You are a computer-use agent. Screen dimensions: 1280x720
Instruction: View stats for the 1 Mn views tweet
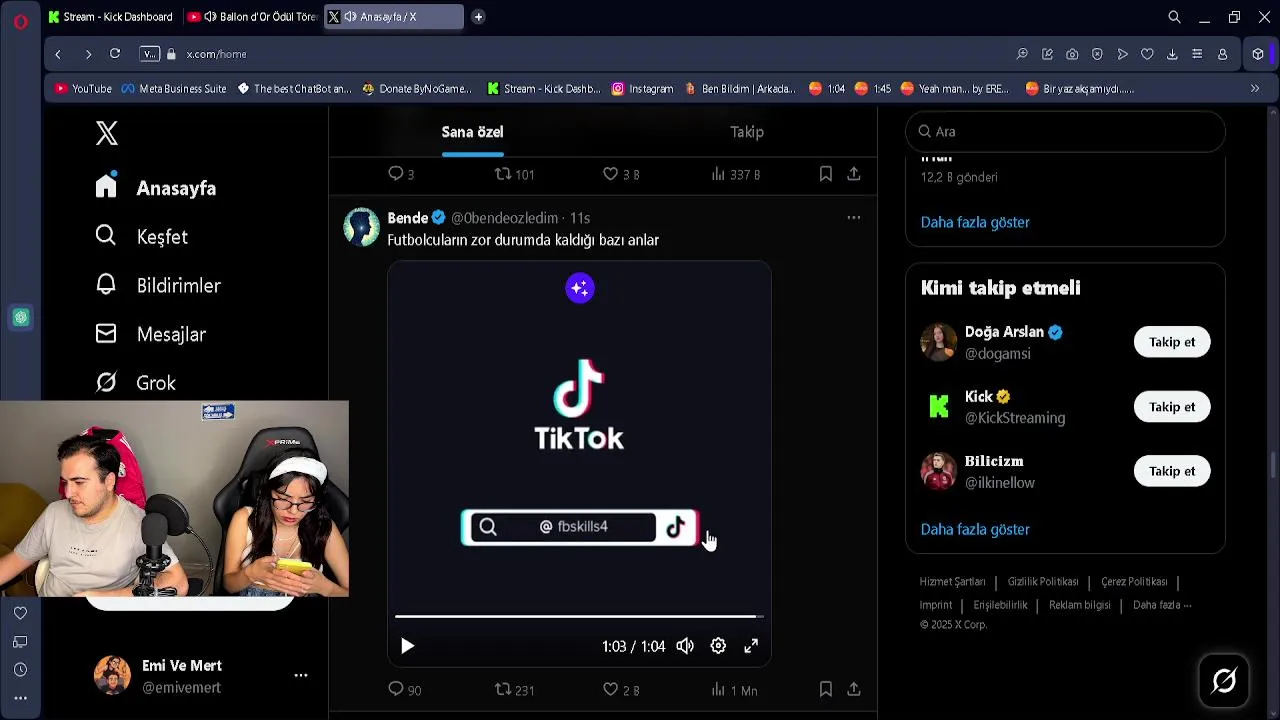pyautogui.click(x=734, y=690)
